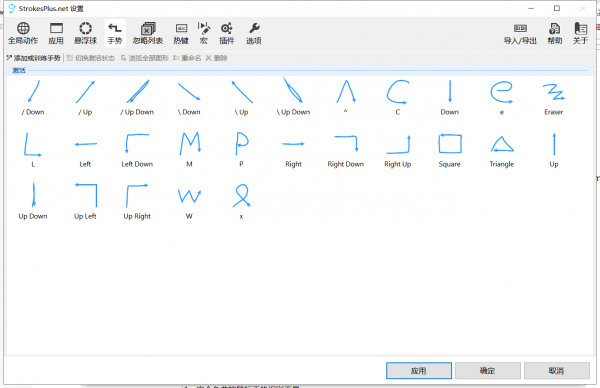Select the "Left Down" gesture
The image size is (600, 388).
tap(137, 149)
